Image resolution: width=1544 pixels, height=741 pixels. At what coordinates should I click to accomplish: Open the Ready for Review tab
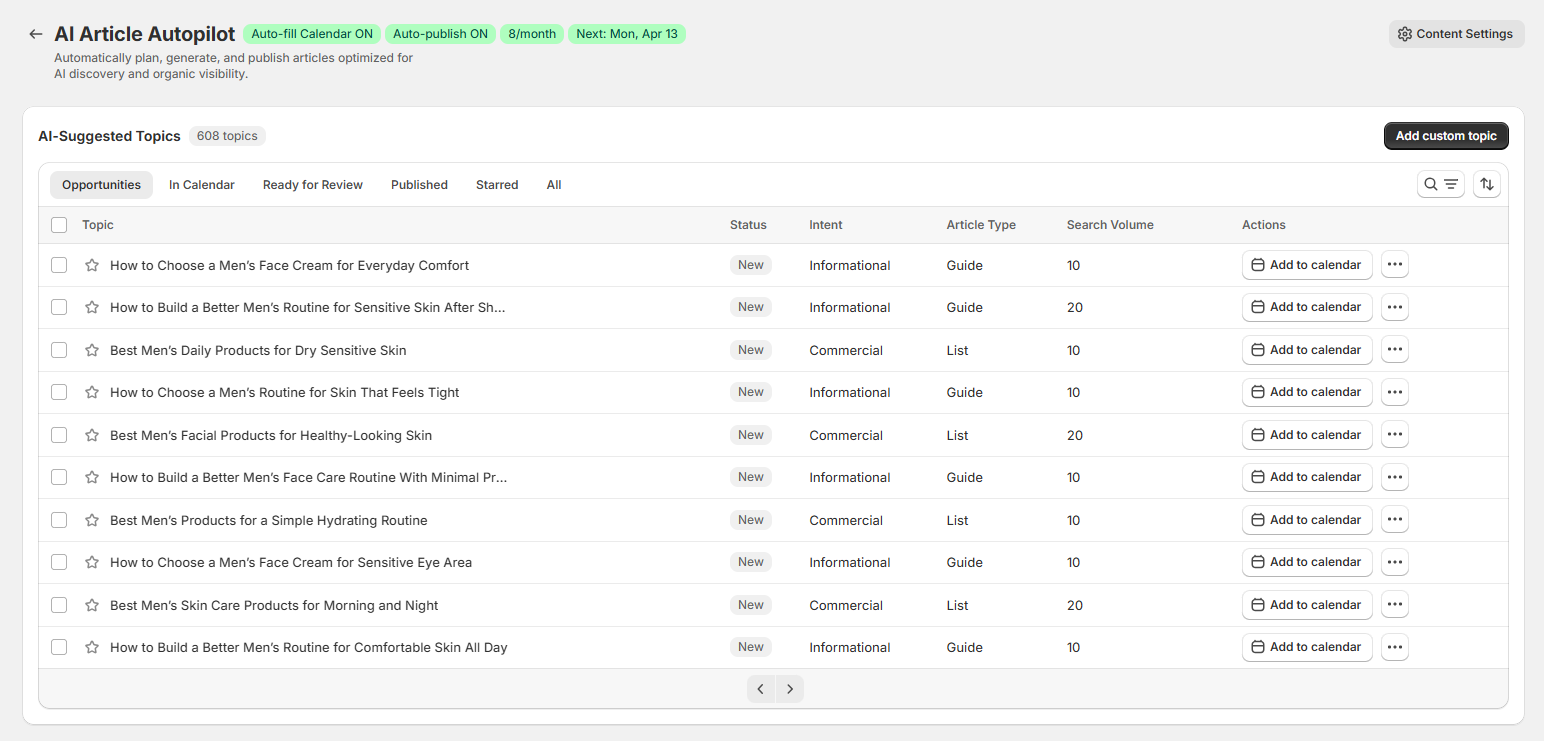[x=312, y=185]
